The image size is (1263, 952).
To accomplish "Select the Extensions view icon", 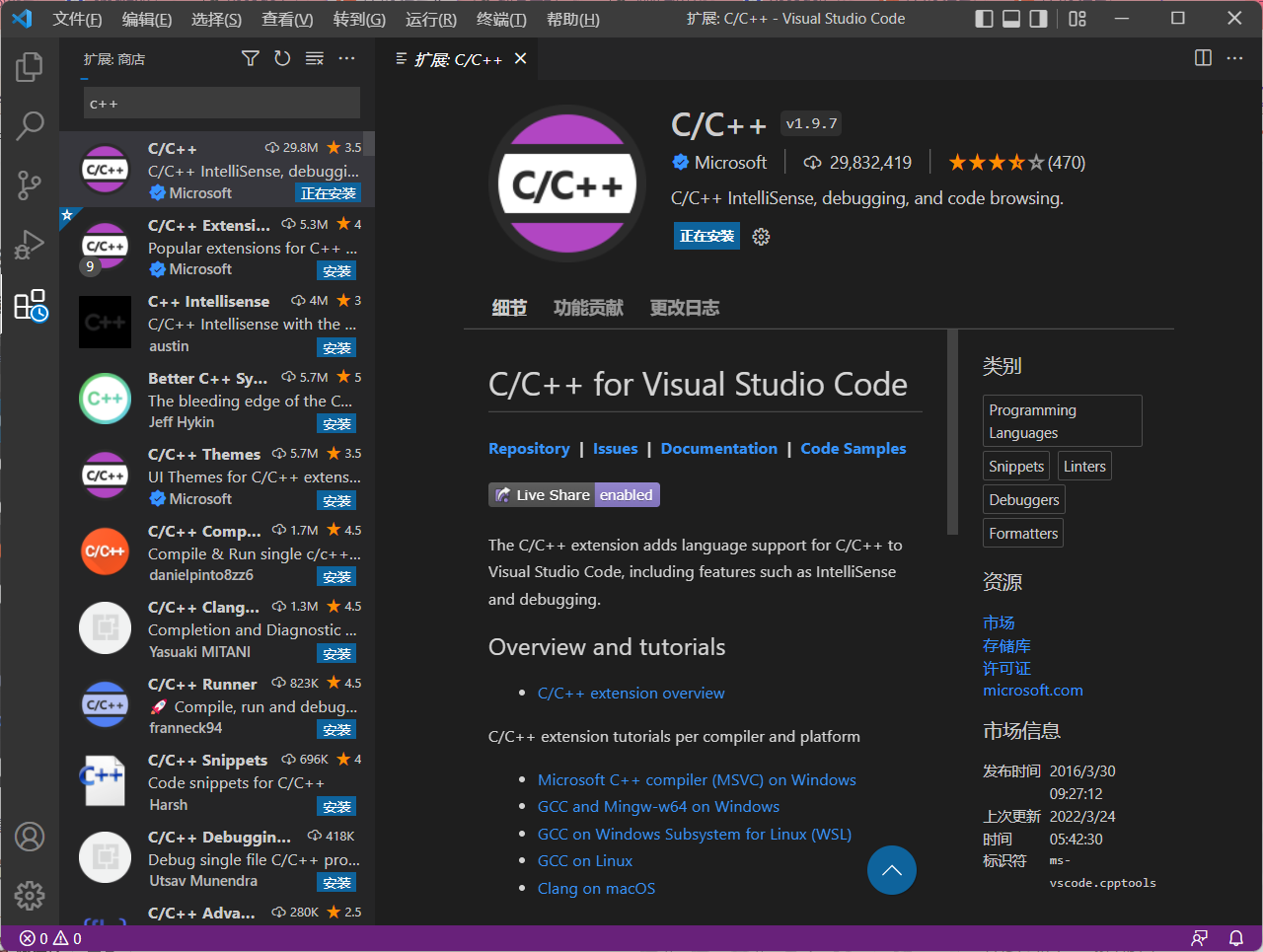I will (30, 305).
